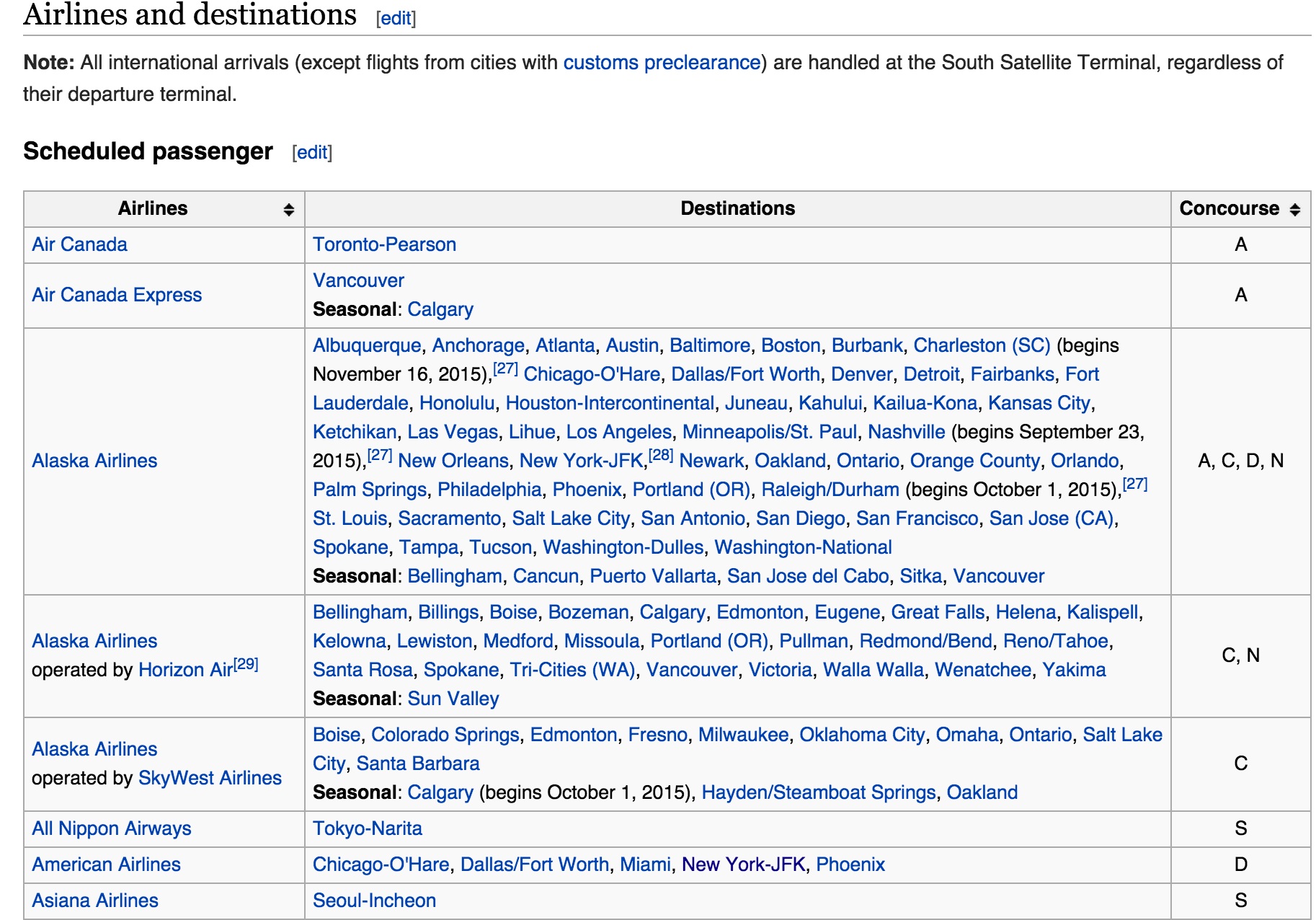Open citation 29 next to Horizon Air

pos(246,664)
